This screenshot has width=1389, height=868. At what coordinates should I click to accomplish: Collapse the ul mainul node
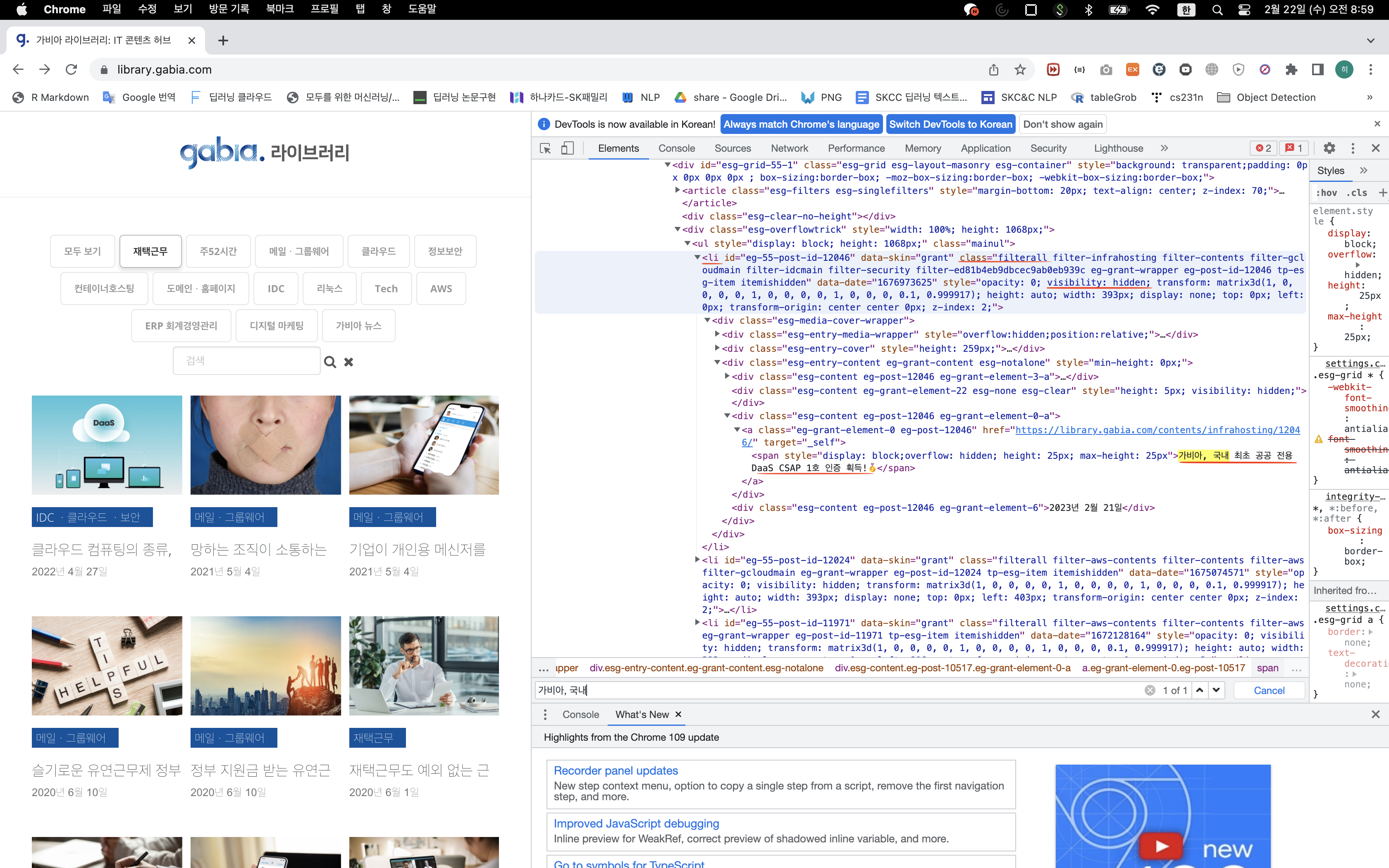pos(687,243)
